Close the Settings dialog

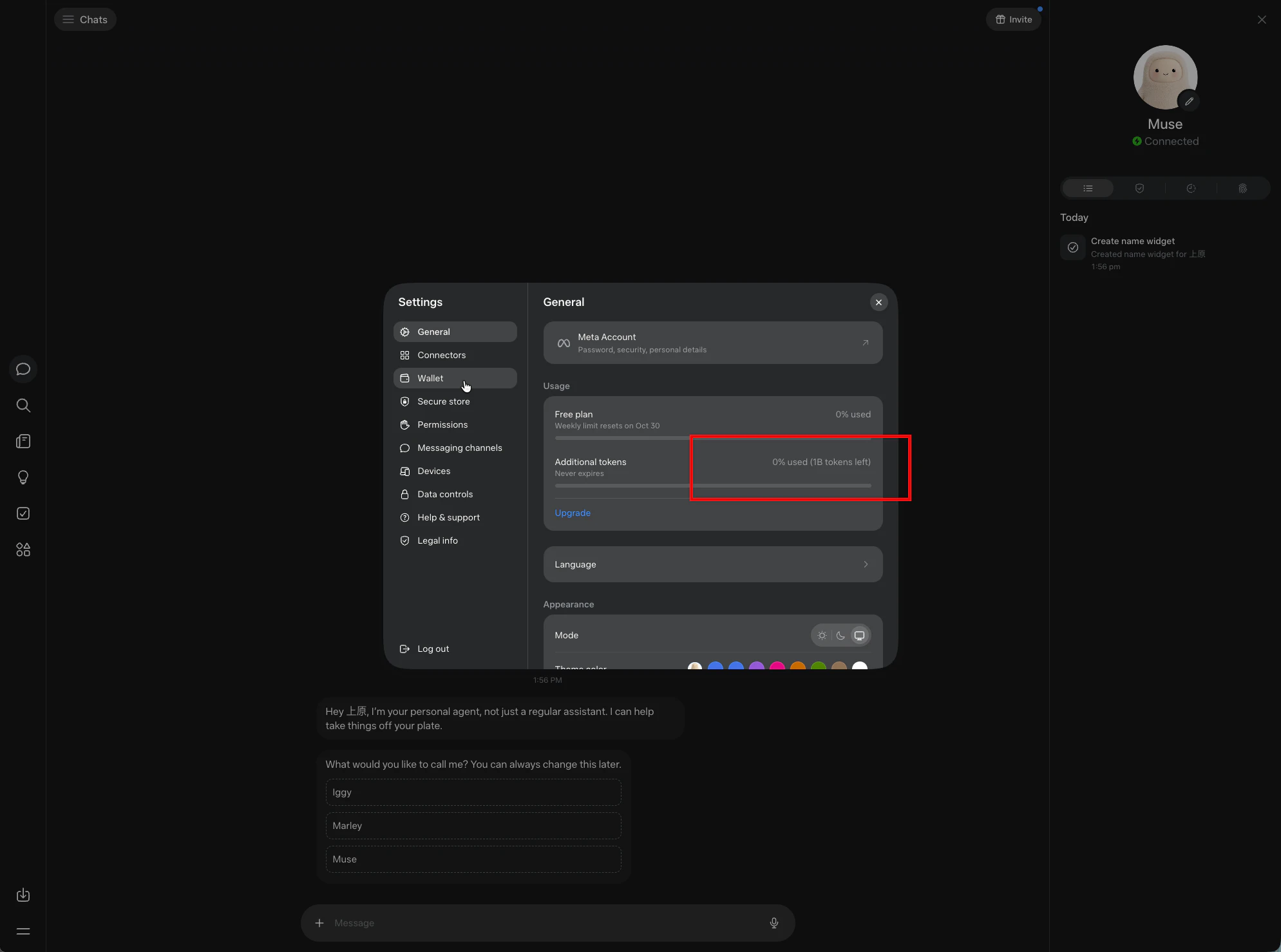(x=878, y=302)
